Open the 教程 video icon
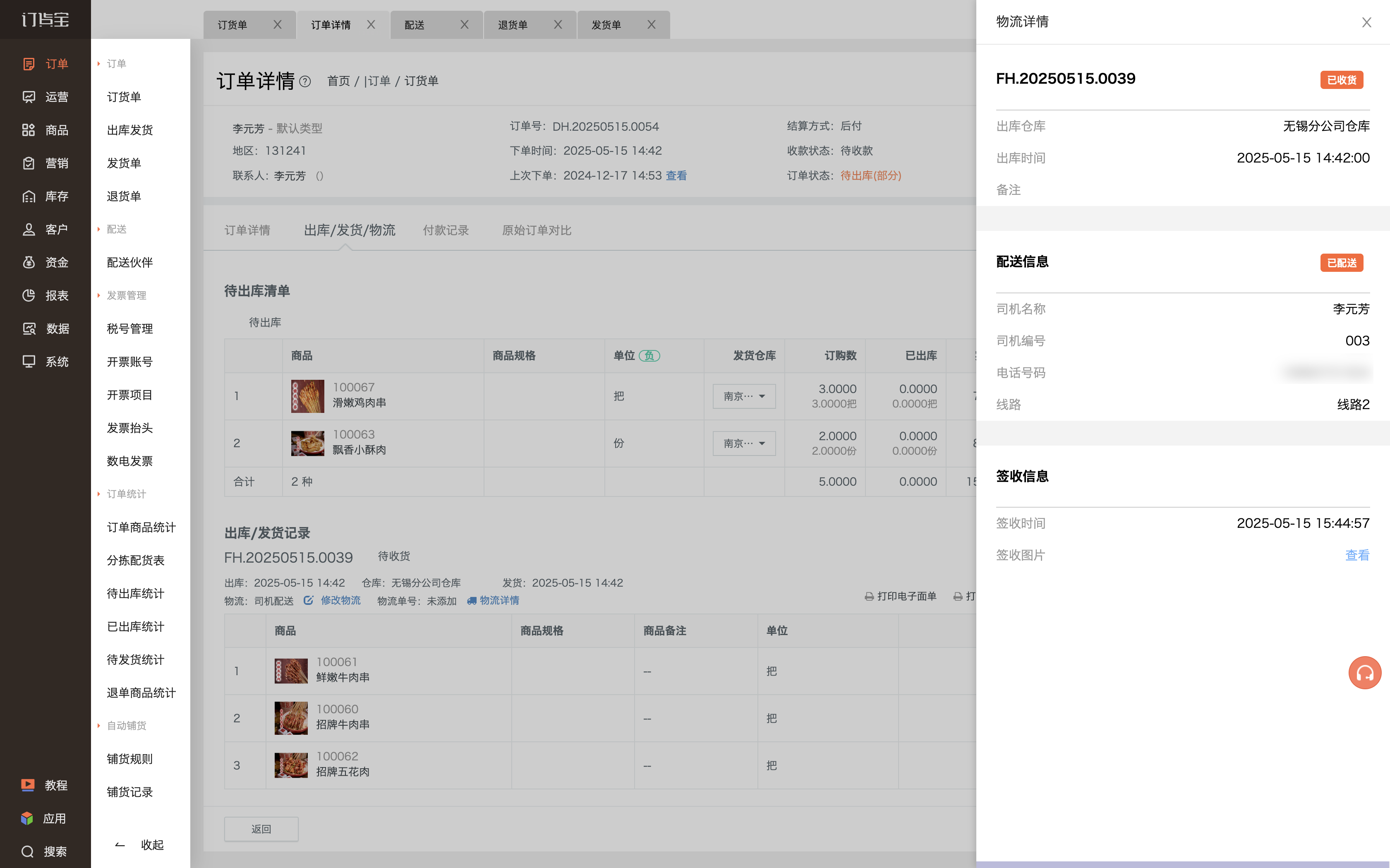This screenshot has width=1390, height=868. pyautogui.click(x=28, y=785)
